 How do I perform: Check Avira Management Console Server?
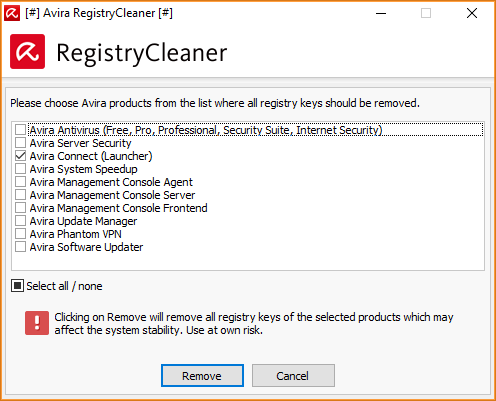(x=20, y=195)
